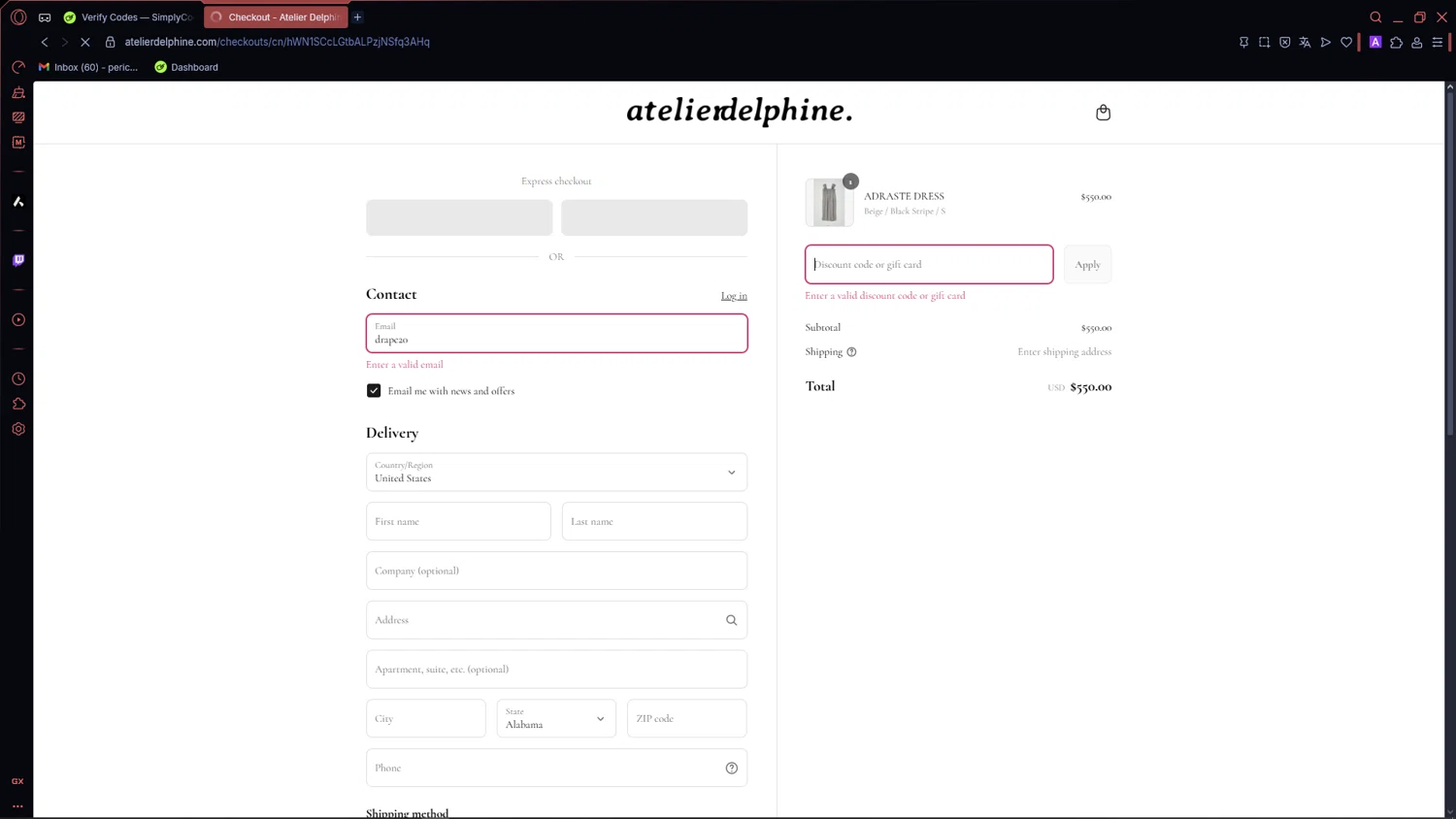The width and height of the screenshot is (1456, 819).
Task: Open sidebar three-dots setup menu
Action: [17, 806]
